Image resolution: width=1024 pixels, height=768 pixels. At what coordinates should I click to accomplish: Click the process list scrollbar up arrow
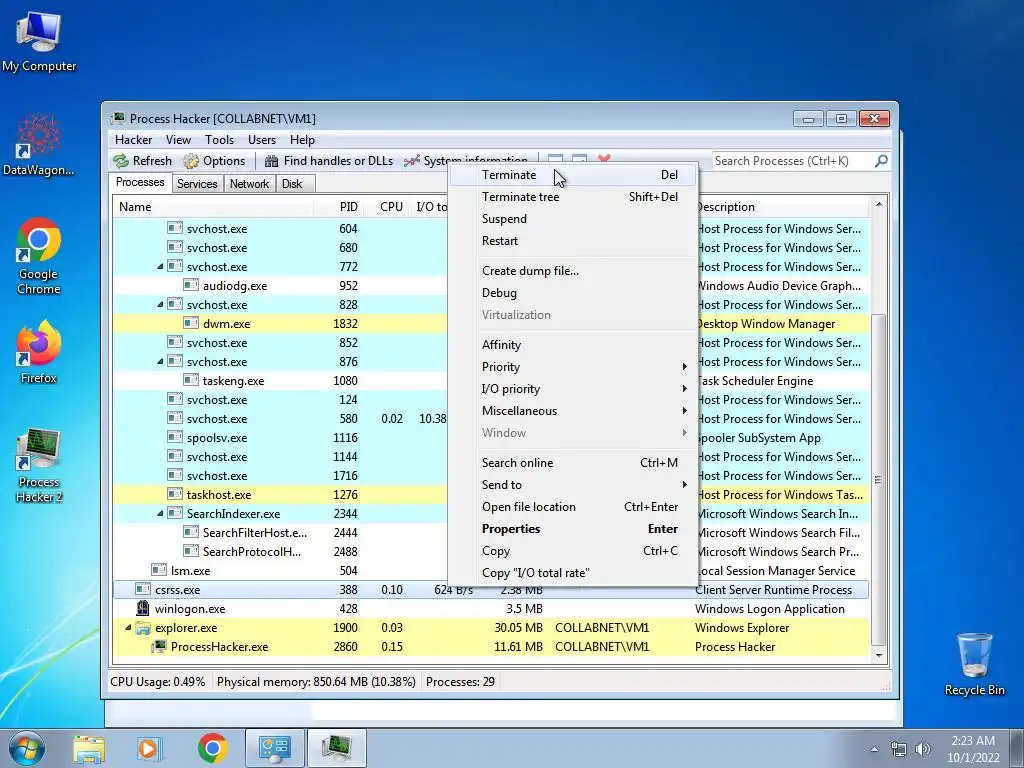[x=879, y=204]
